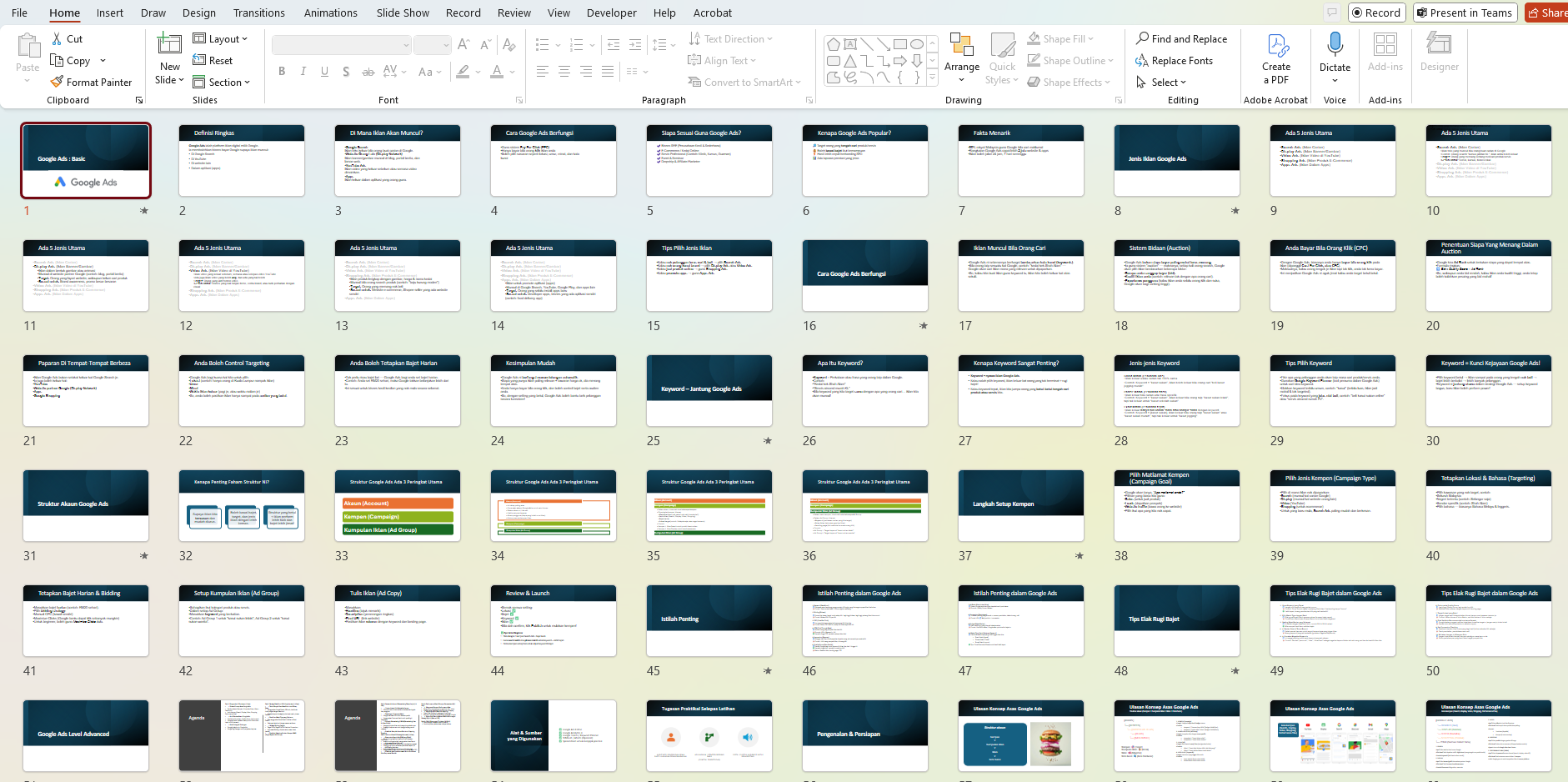Image resolution: width=1568 pixels, height=782 pixels.
Task: Click Replace Fonts
Action: click(x=1174, y=61)
